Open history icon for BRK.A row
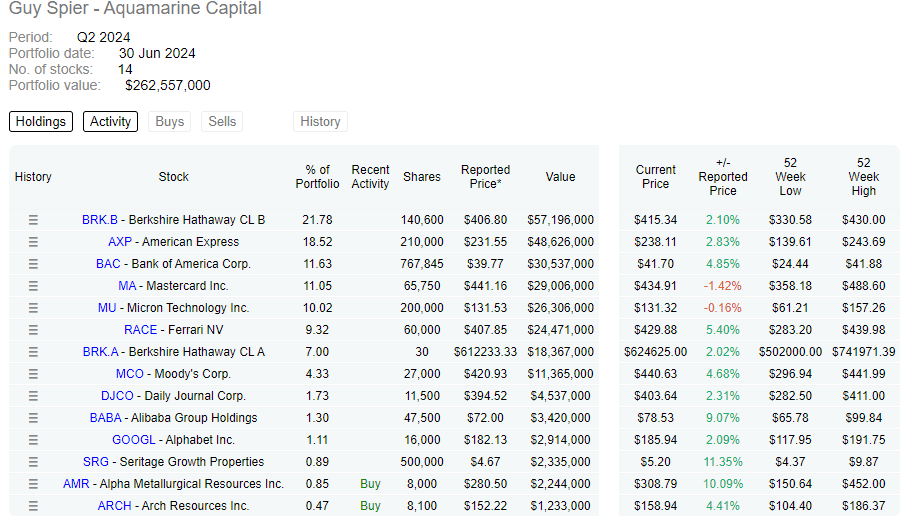The width and height of the screenshot is (921, 523). (33, 352)
